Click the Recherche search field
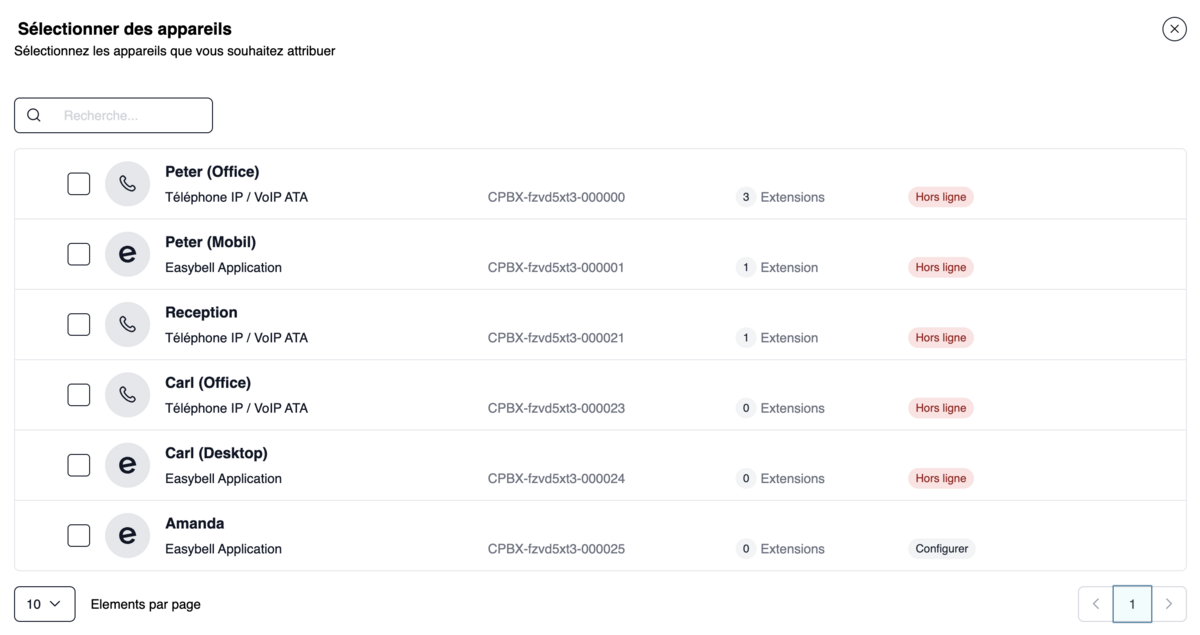 click(113, 115)
